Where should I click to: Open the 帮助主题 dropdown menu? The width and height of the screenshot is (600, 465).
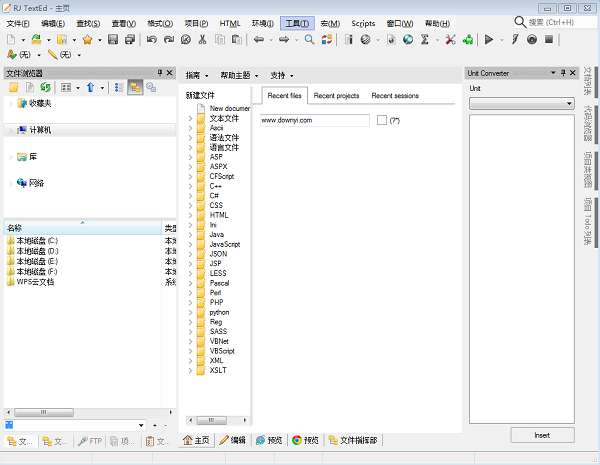pyautogui.click(x=240, y=75)
